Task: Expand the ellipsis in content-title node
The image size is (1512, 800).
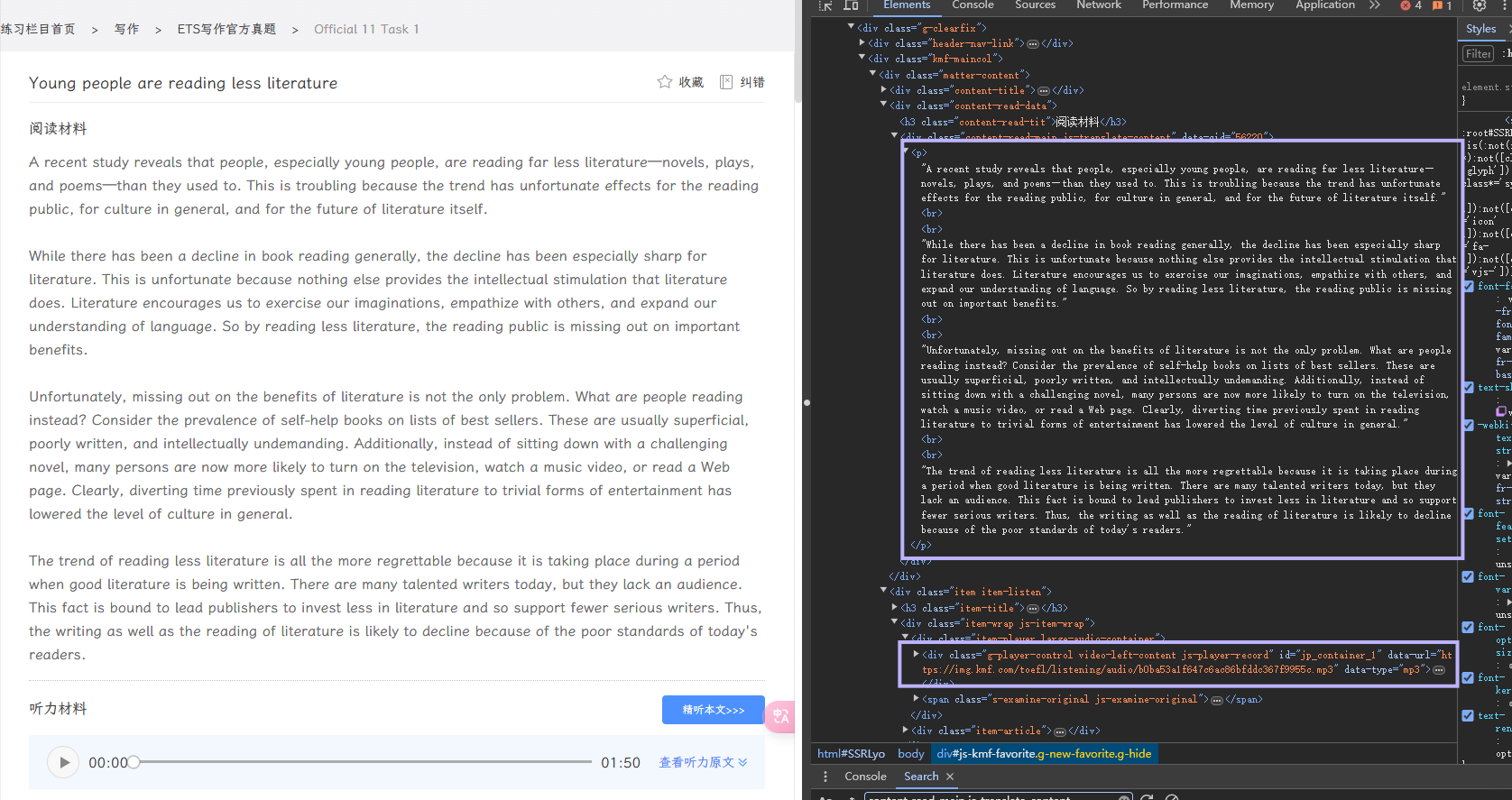Action: coord(1044,90)
